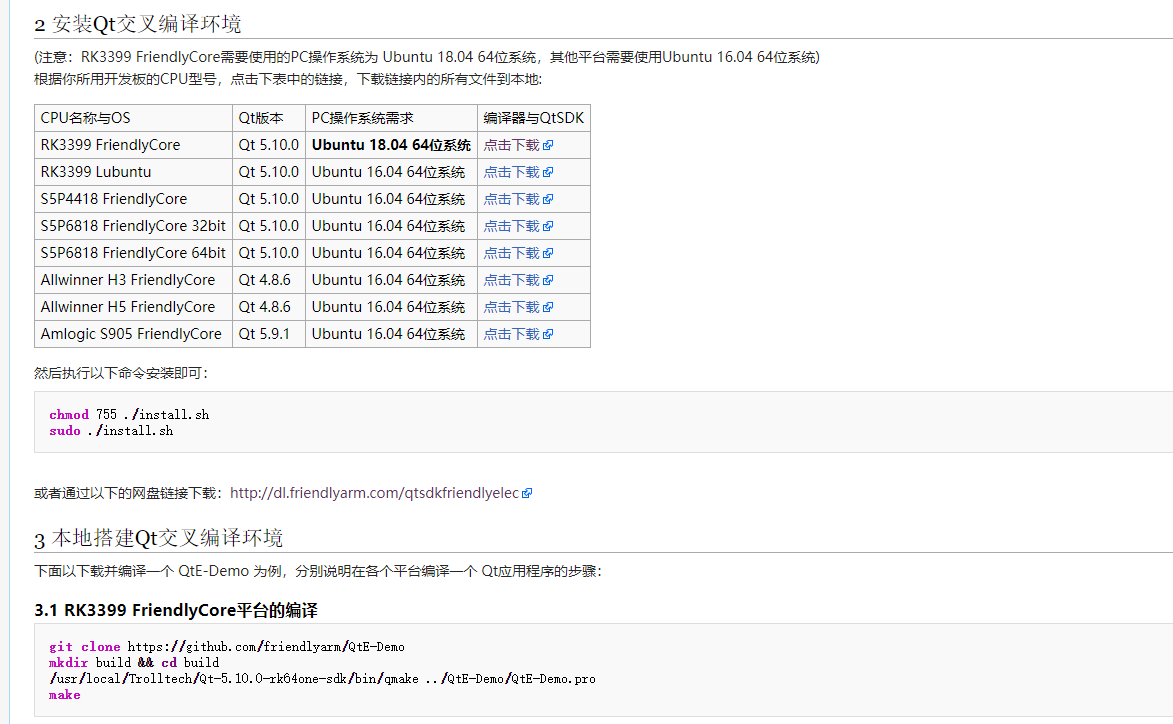Click the 'RK3399 Lubuntu' table cell
This screenshot has height=724, width=1173.
pyautogui.click(x=133, y=172)
